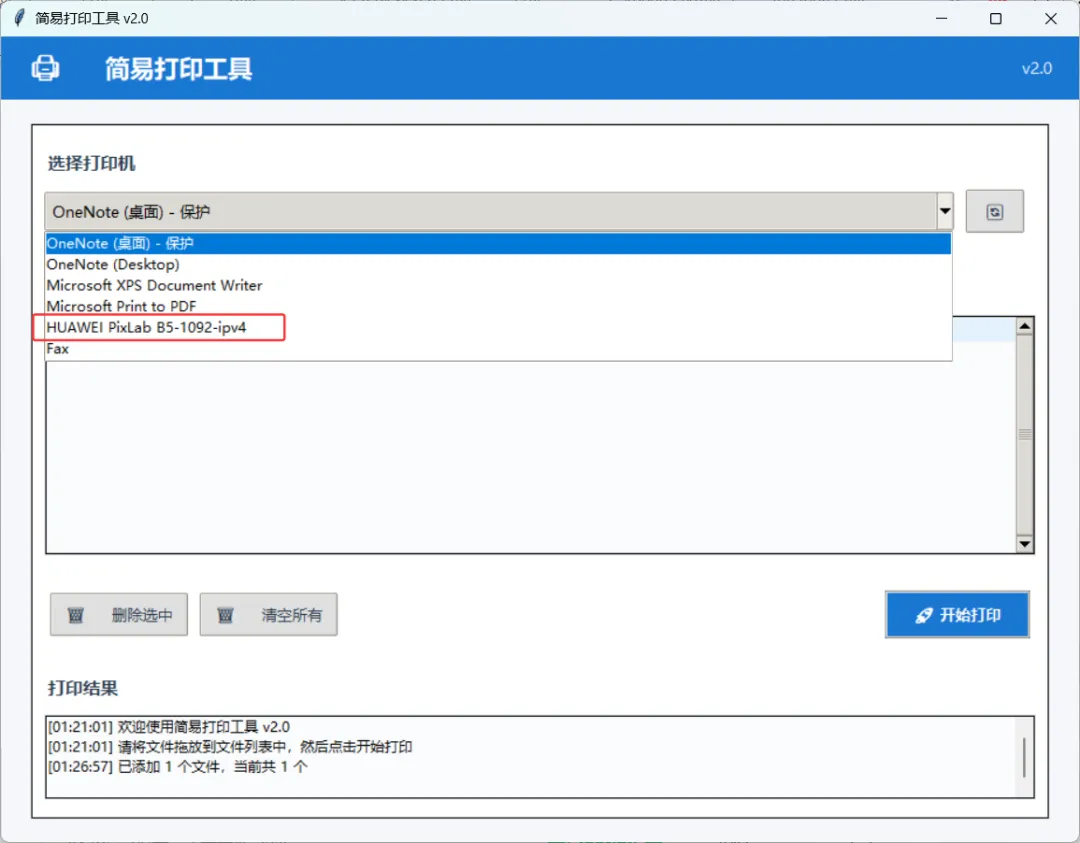Viewport: 1080px width, 843px height.
Task: Choose Fax from printer list
Action: coord(498,348)
